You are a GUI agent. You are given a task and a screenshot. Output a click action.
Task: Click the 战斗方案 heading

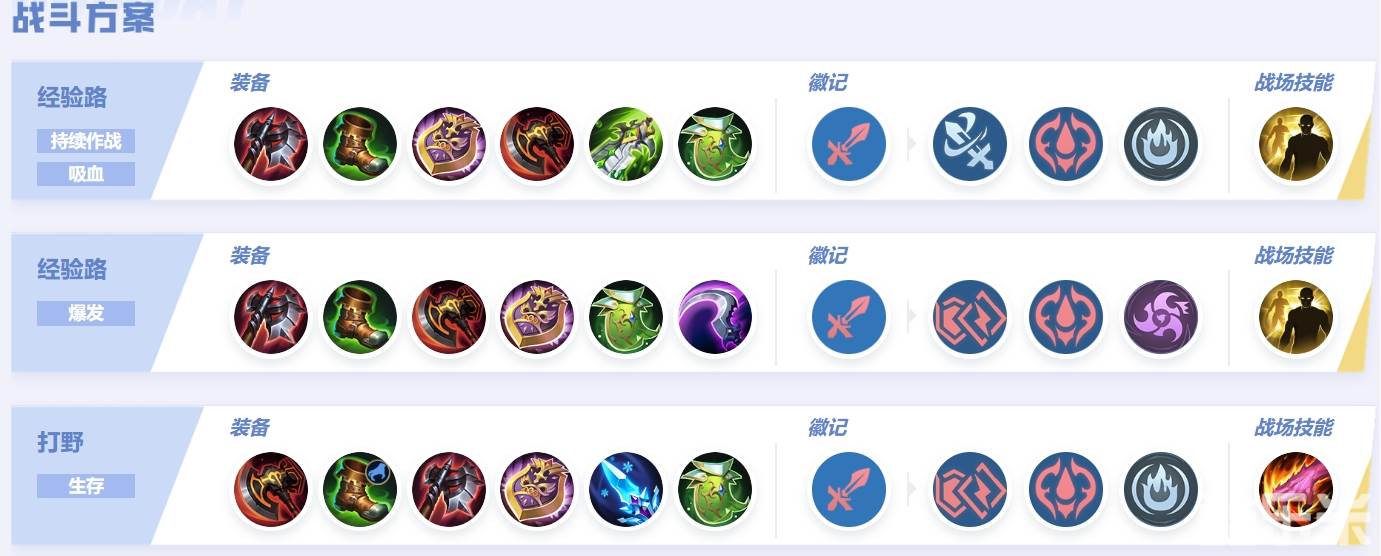coord(84,18)
